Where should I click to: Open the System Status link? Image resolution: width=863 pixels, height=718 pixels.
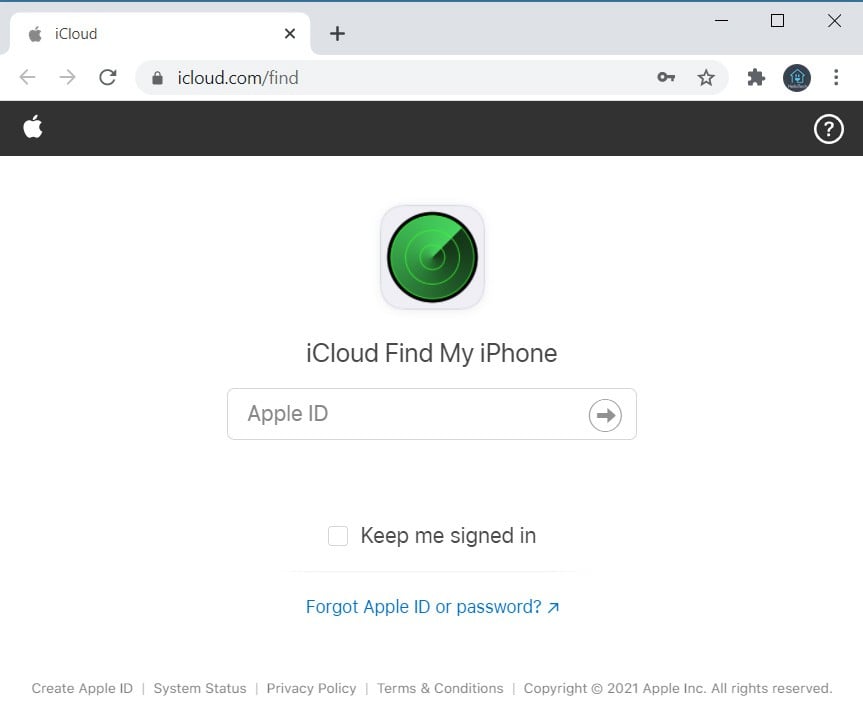[200, 688]
